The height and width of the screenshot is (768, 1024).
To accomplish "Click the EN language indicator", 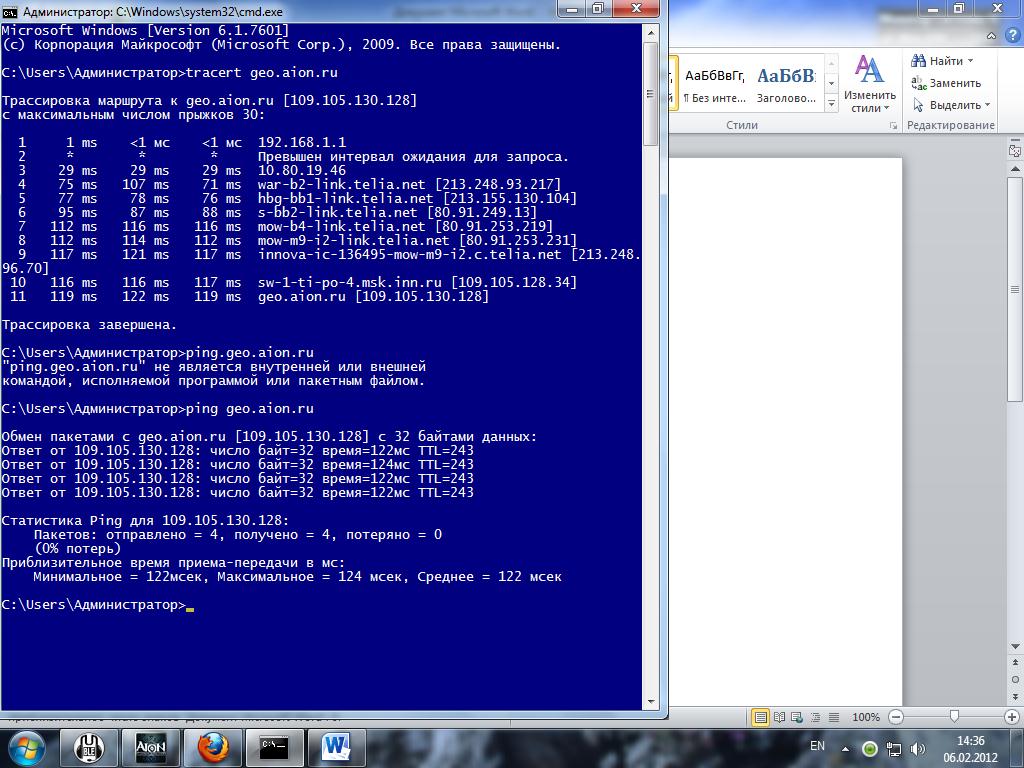I will tap(817, 746).
